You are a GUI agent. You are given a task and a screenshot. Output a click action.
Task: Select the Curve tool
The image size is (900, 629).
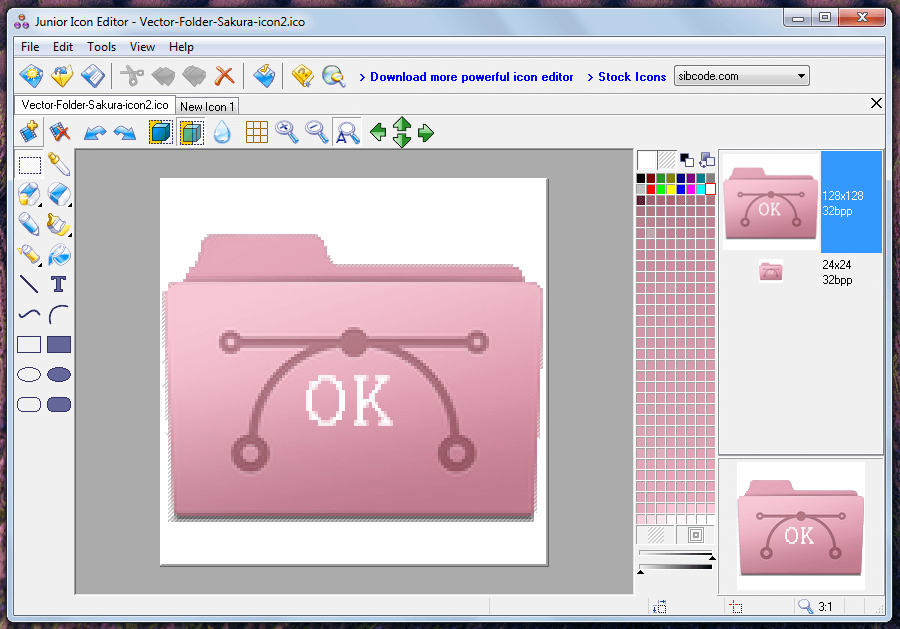28,314
